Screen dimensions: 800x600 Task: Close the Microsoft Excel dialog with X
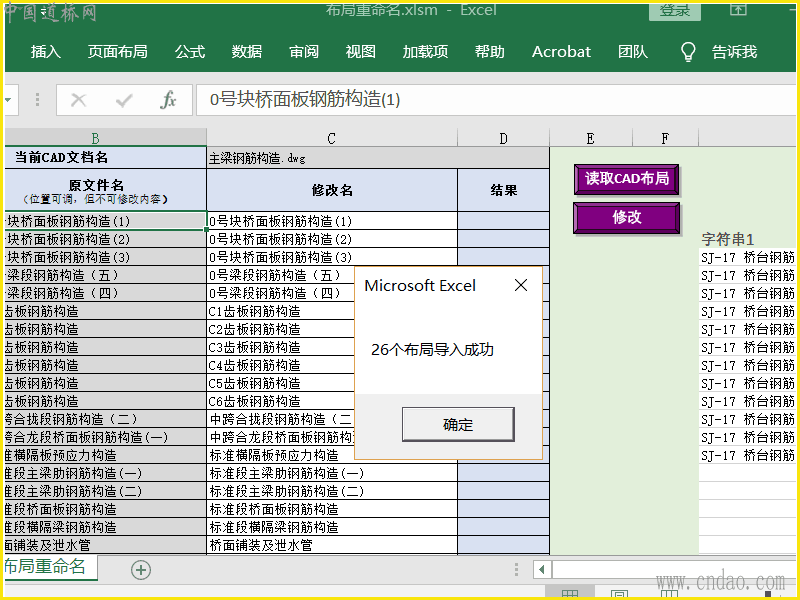pos(520,286)
